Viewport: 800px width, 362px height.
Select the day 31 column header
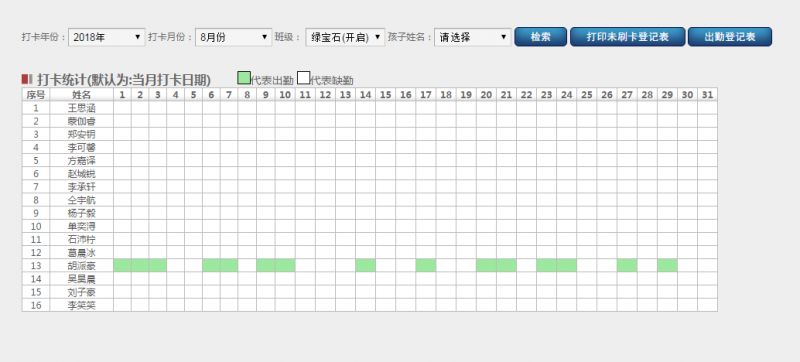coord(707,94)
